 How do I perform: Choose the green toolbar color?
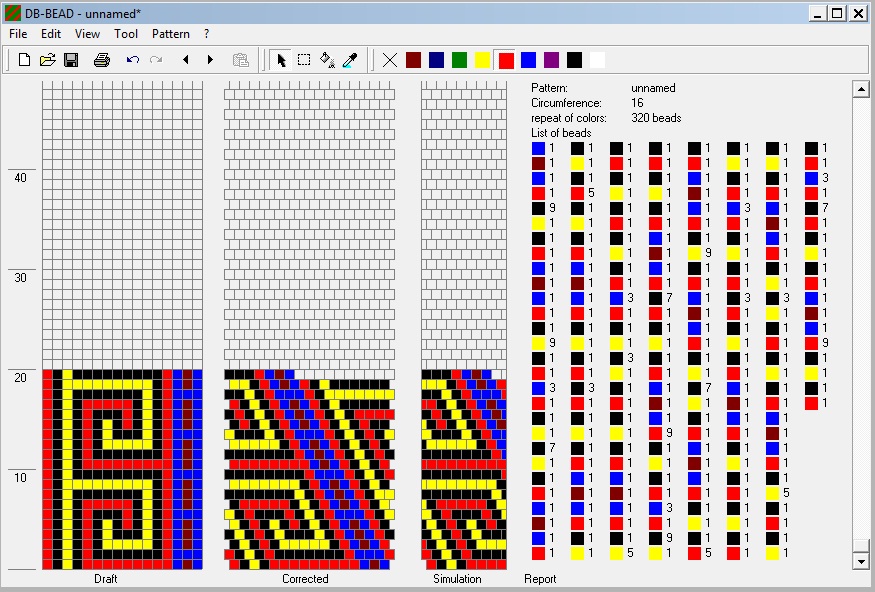pyautogui.click(x=459, y=60)
